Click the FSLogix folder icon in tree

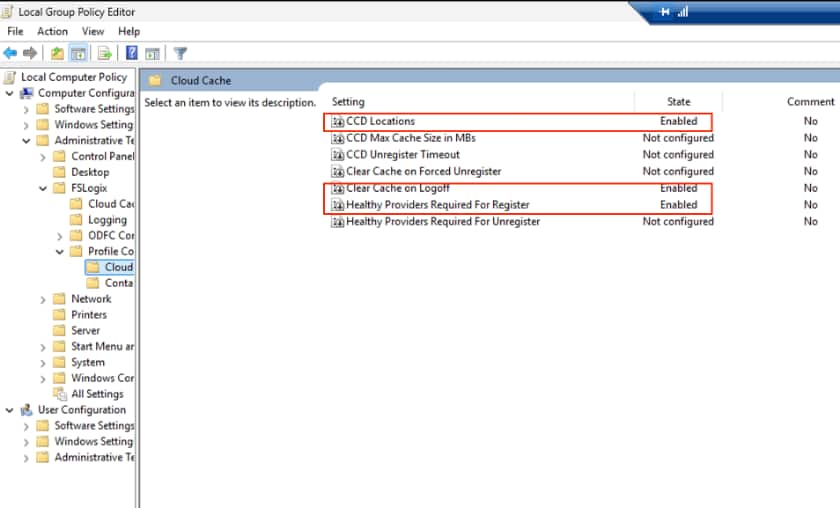pos(59,188)
